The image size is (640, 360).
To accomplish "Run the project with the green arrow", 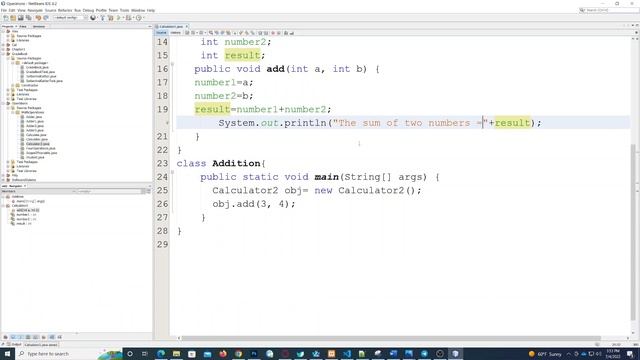I will 119,18.
